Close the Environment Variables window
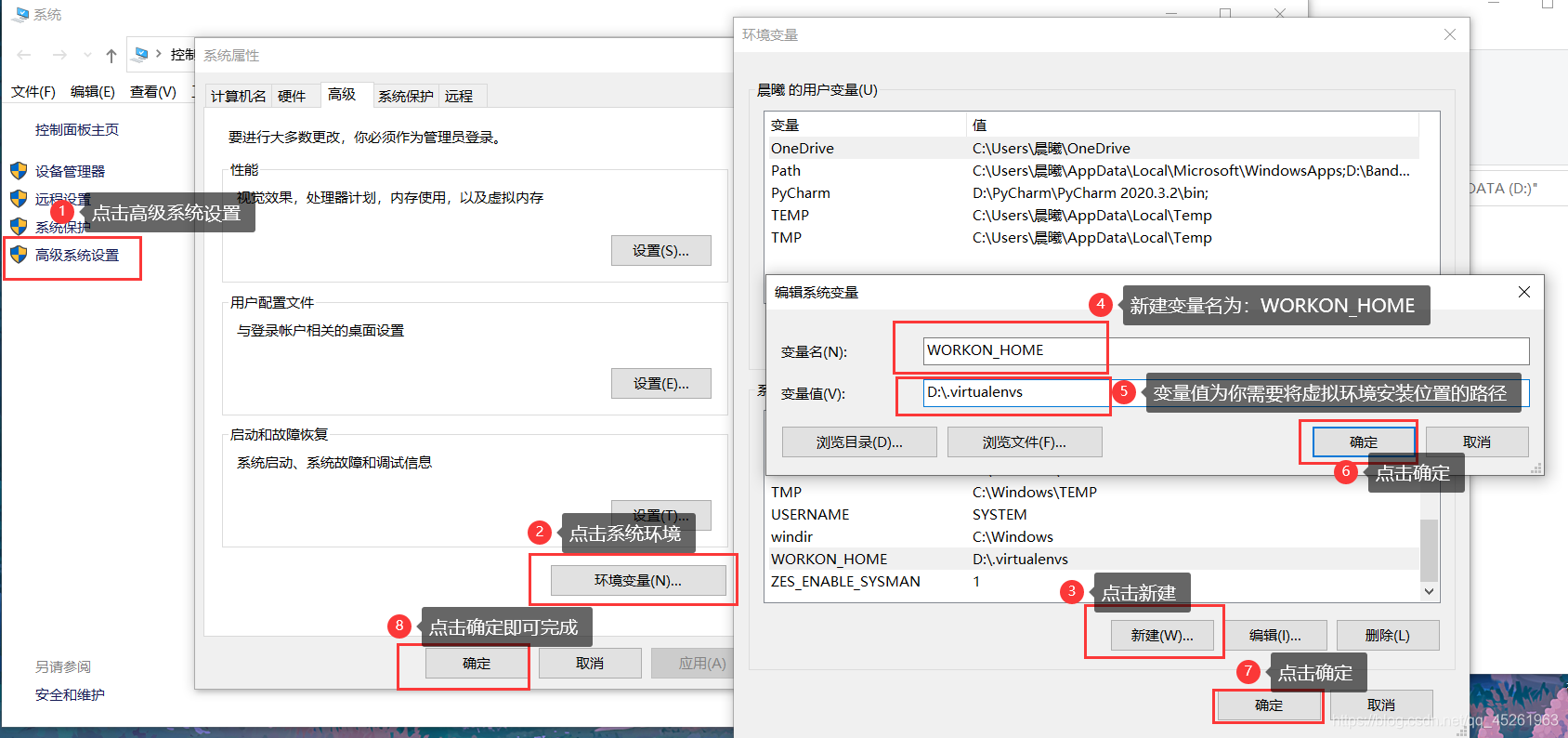Image resolution: width=1568 pixels, height=738 pixels. 1450,34
